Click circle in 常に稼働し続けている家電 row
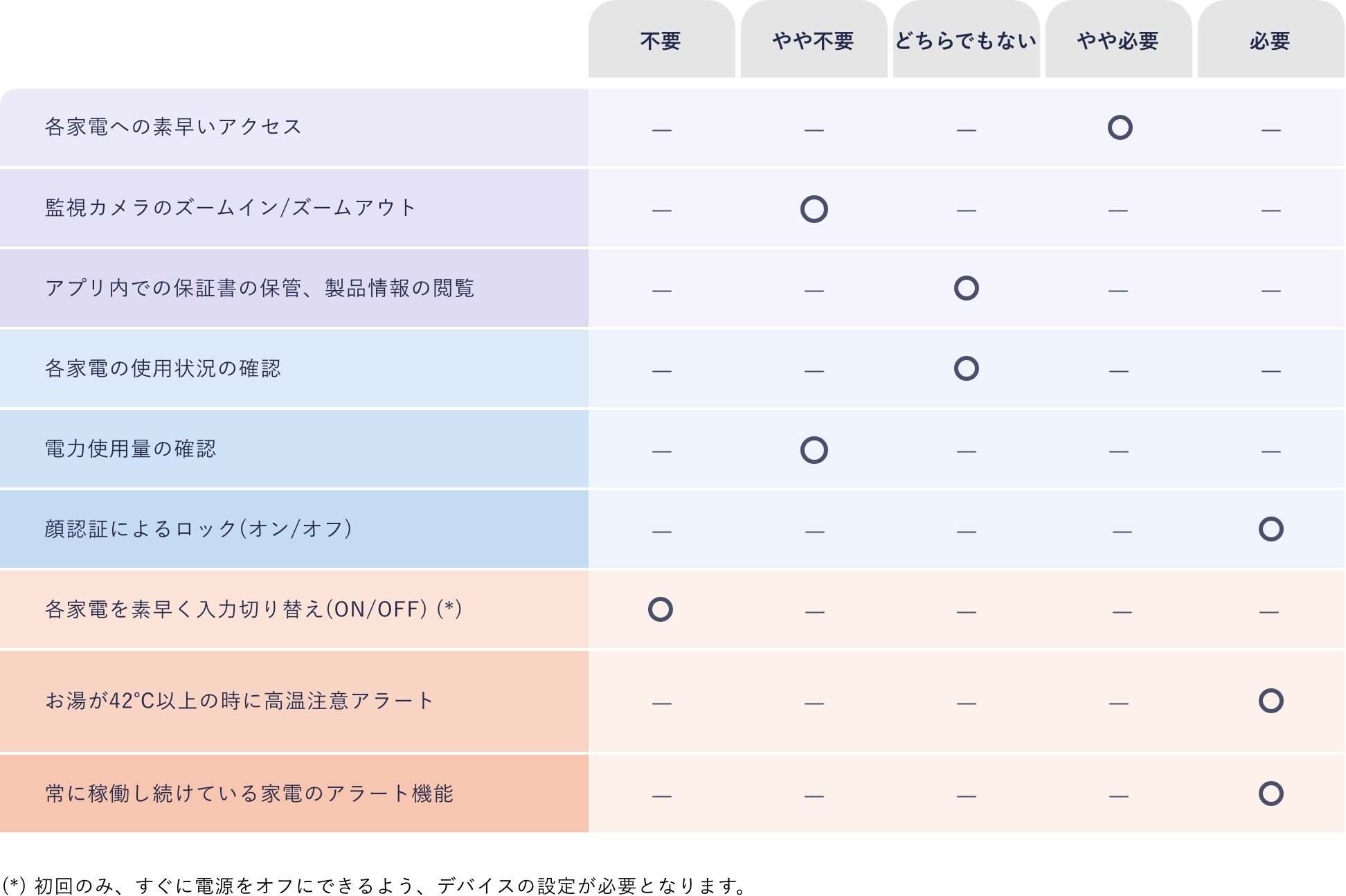Screen dimensions: 1346x896 (1271, 794)
